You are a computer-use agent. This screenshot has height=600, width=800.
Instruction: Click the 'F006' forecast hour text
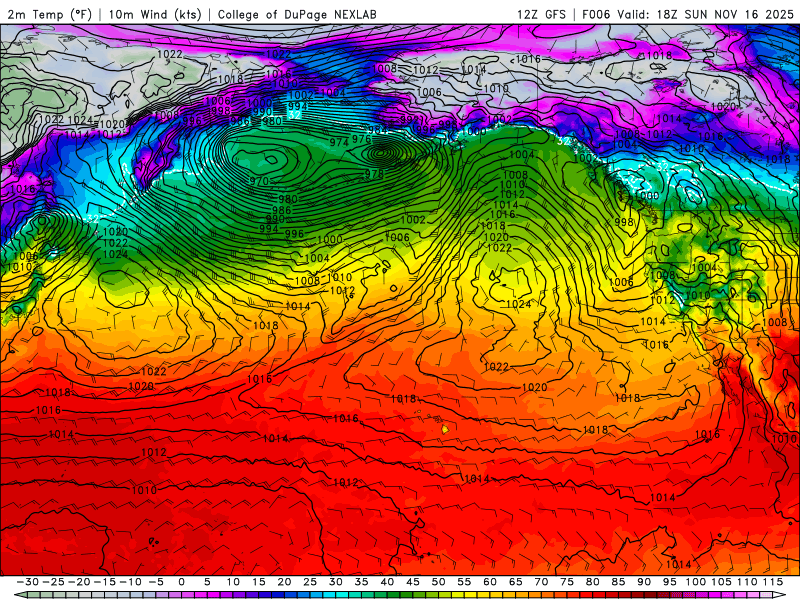pos(596,14)
